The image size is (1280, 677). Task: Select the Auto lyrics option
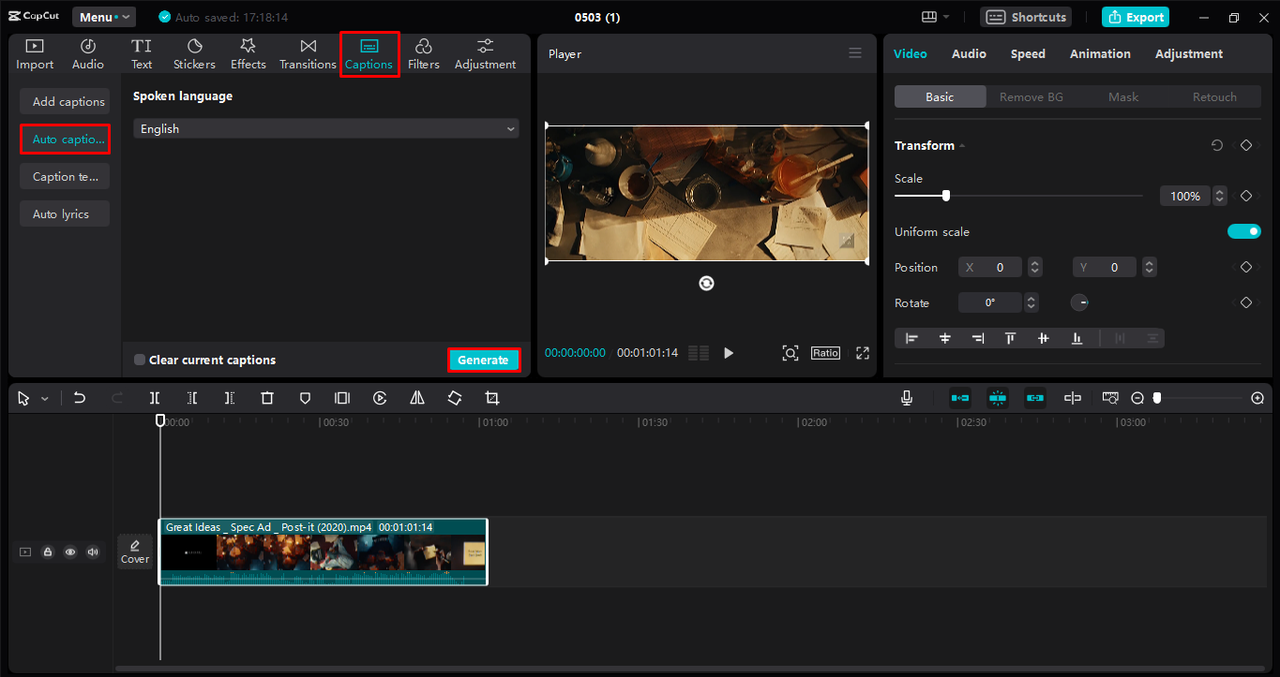point(65,214)
